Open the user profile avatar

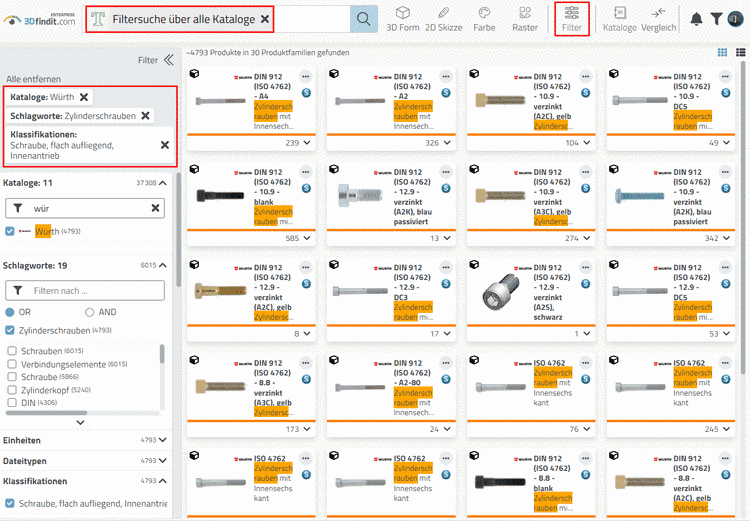[x=735, y=19]
